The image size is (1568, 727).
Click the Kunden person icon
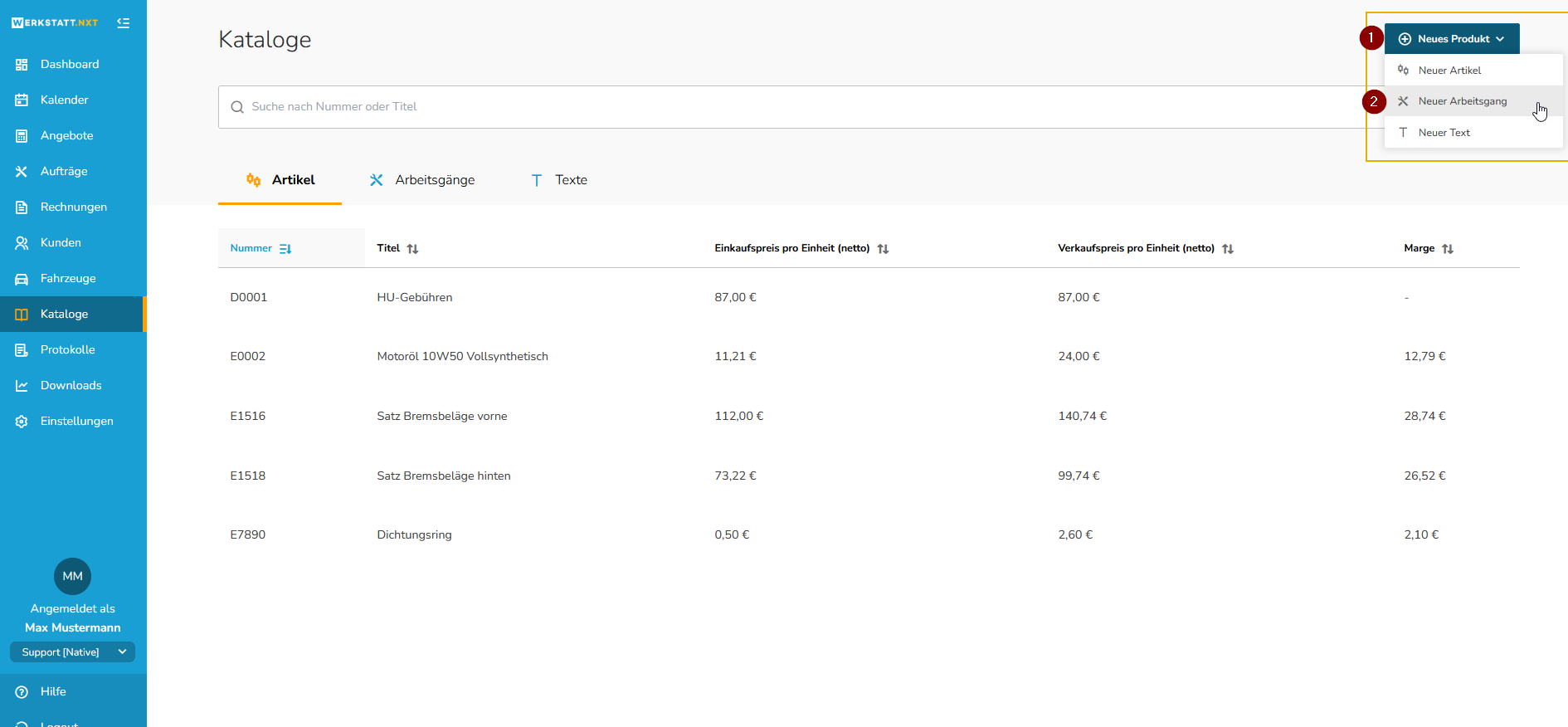click(22, 243)
